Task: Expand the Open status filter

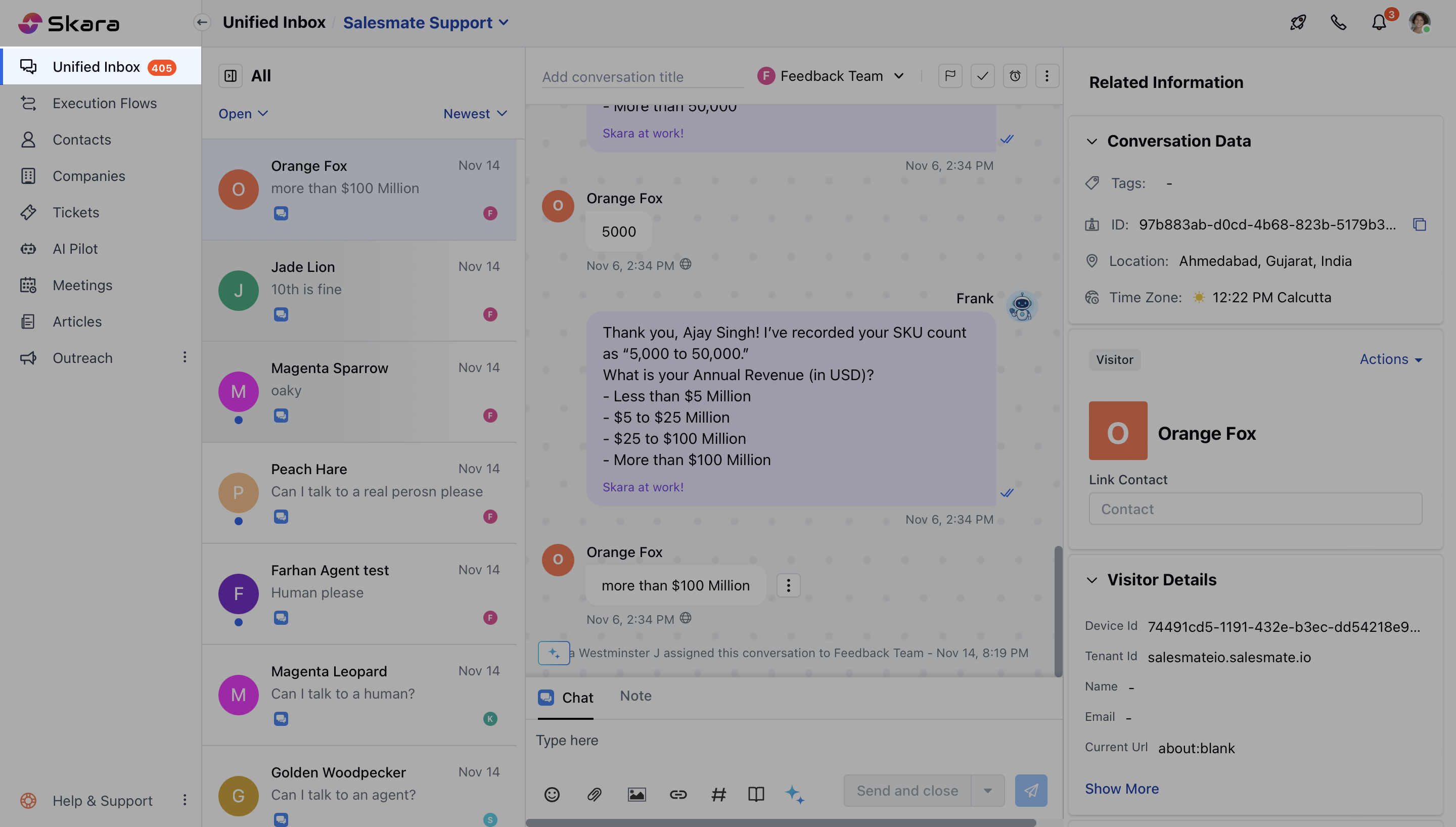Action: pyautogui.click(x=243, y=114)
